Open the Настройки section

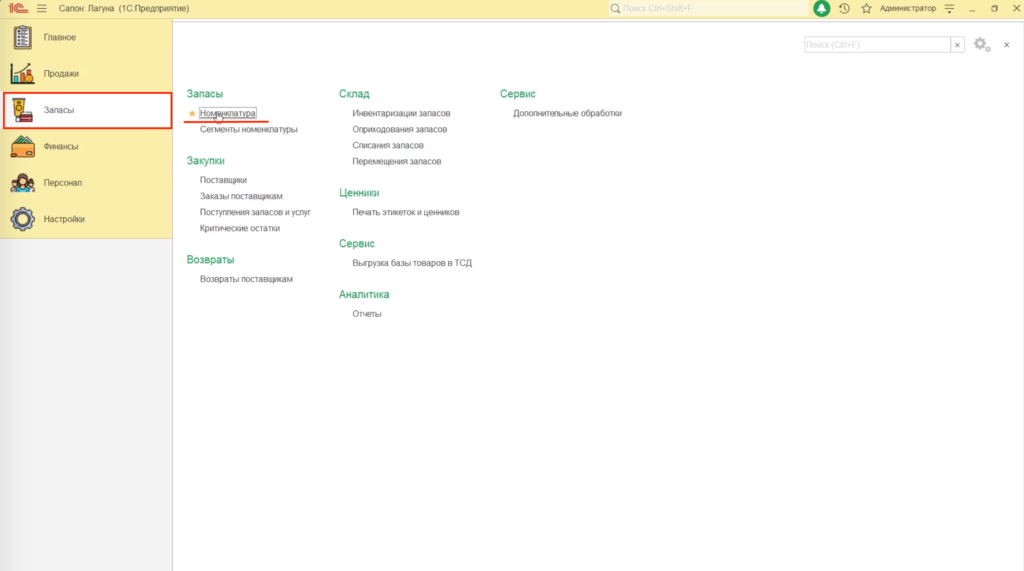88,219
